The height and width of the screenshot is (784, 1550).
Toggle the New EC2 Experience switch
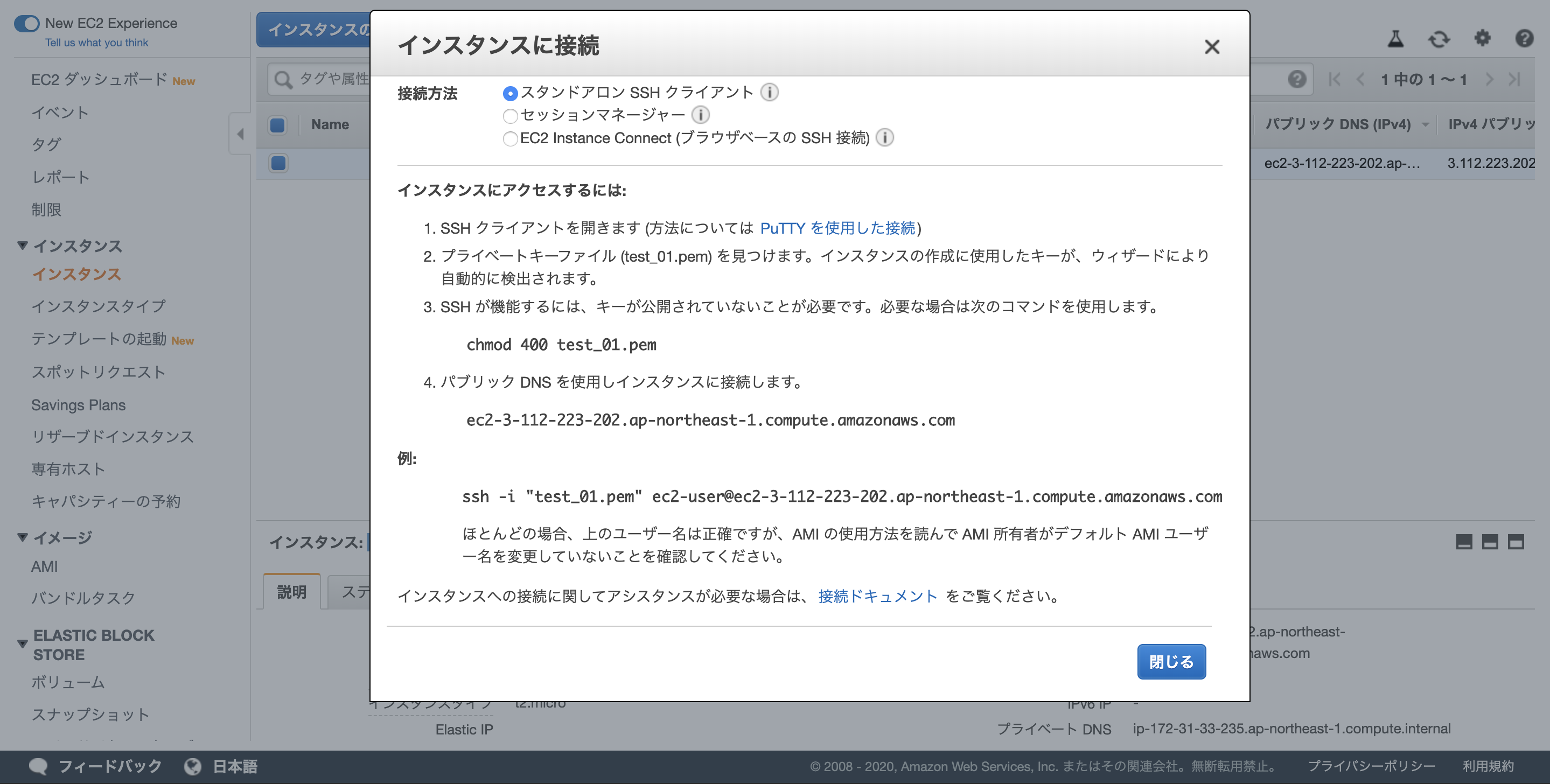(27, 24)
